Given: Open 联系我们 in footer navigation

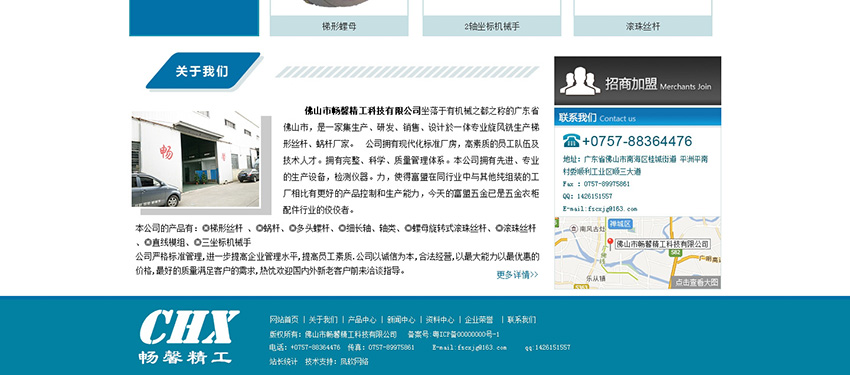Looking at the screenshot, I should [x=521, y=320].
